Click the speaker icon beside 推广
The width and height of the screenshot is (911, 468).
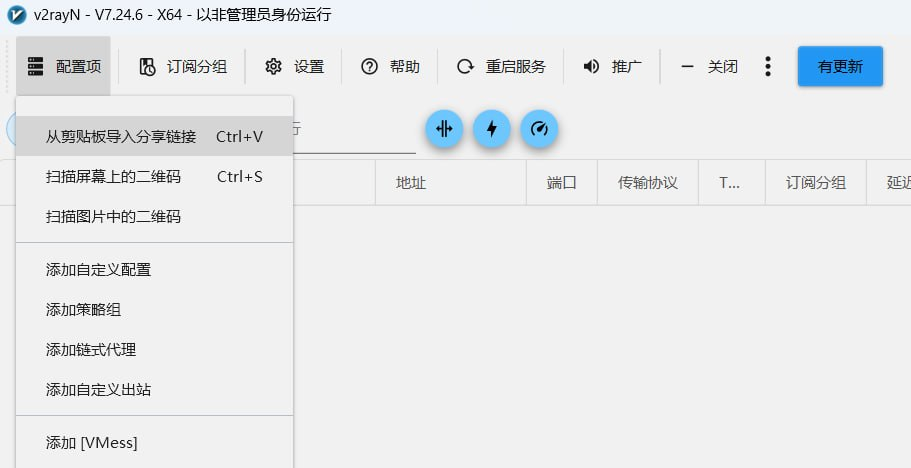pos(591,66)
